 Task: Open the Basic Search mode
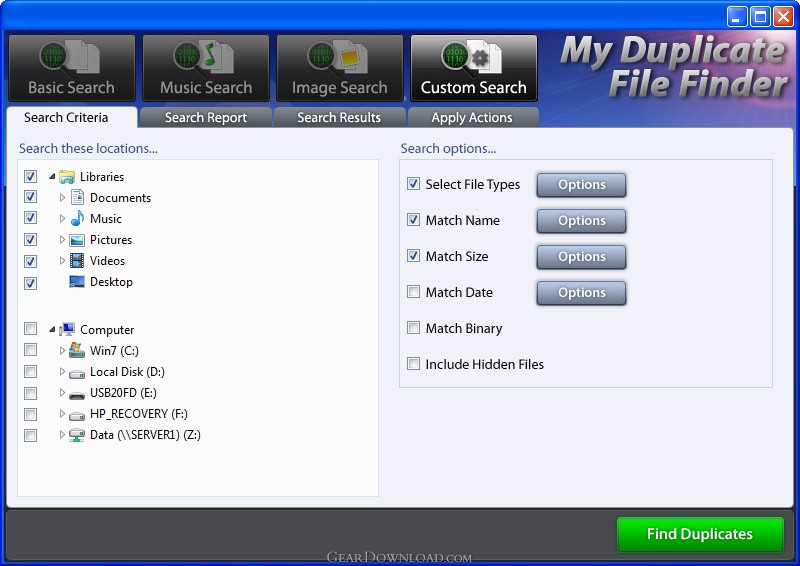point(72,68)
